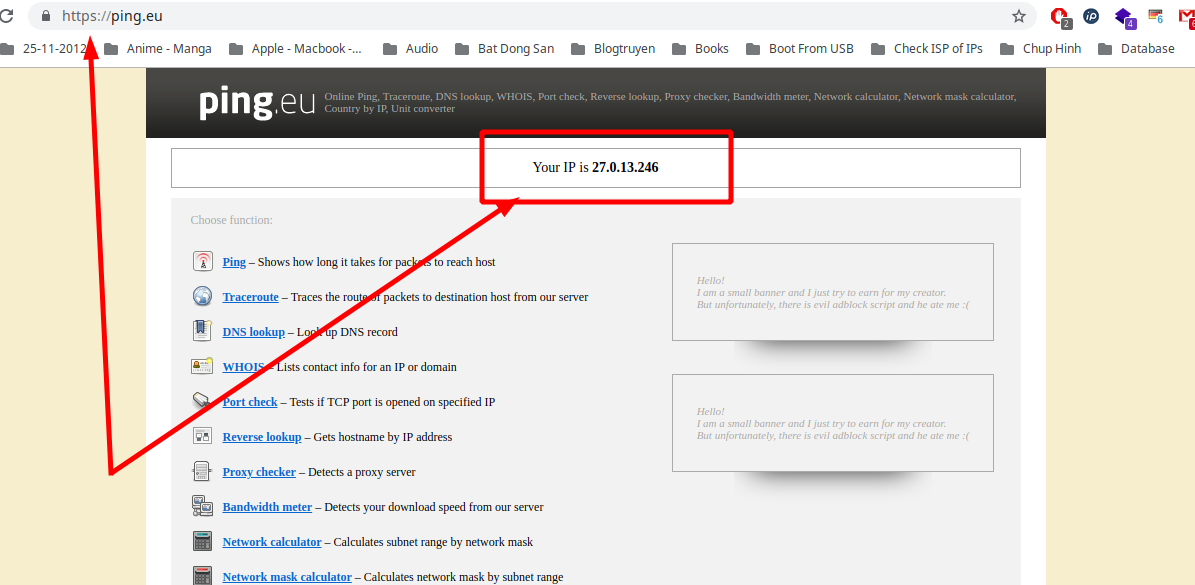Click the Port check plug icon
Screen dimensions: 1195x585
click(x=202, y=401)
